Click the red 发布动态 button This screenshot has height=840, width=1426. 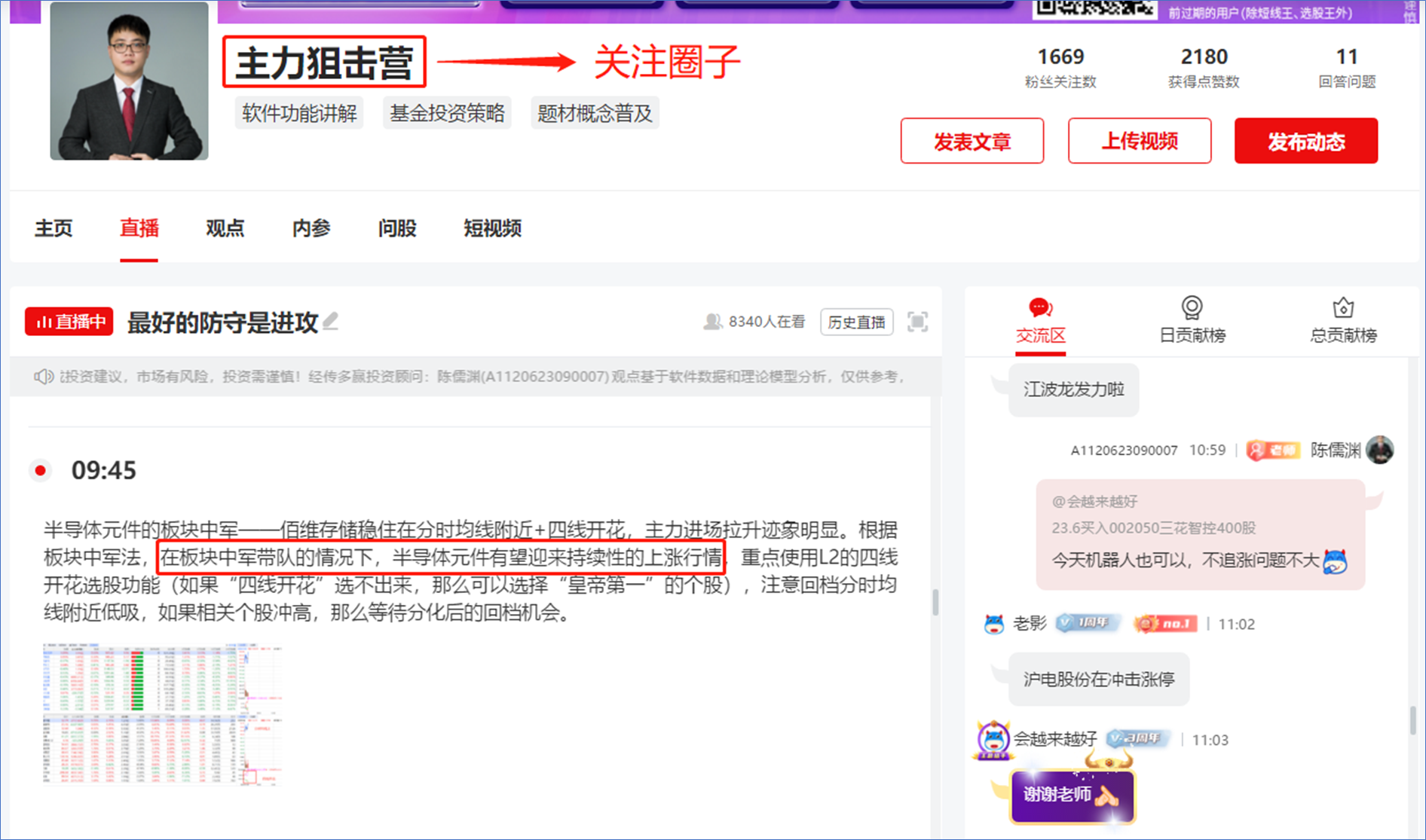(x=1306, y=141)
